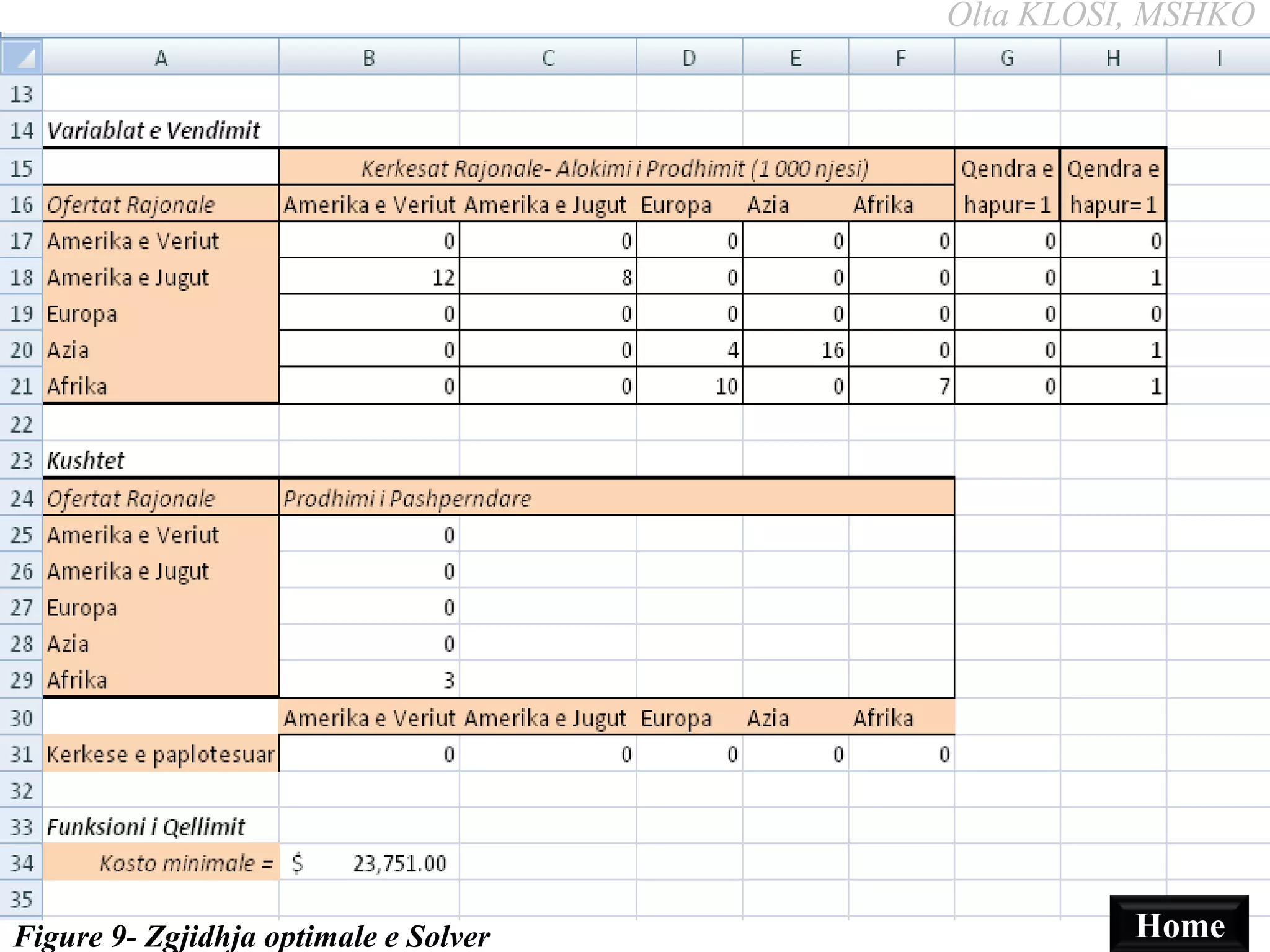Select column D header

pyautogui.click(x=689, y=58)
